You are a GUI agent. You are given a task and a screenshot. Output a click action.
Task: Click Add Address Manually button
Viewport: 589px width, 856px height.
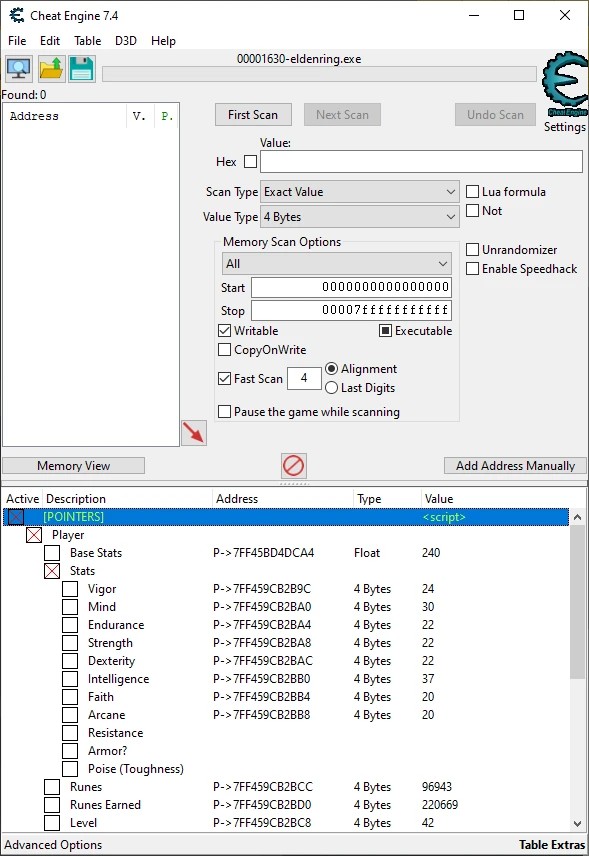515,466
